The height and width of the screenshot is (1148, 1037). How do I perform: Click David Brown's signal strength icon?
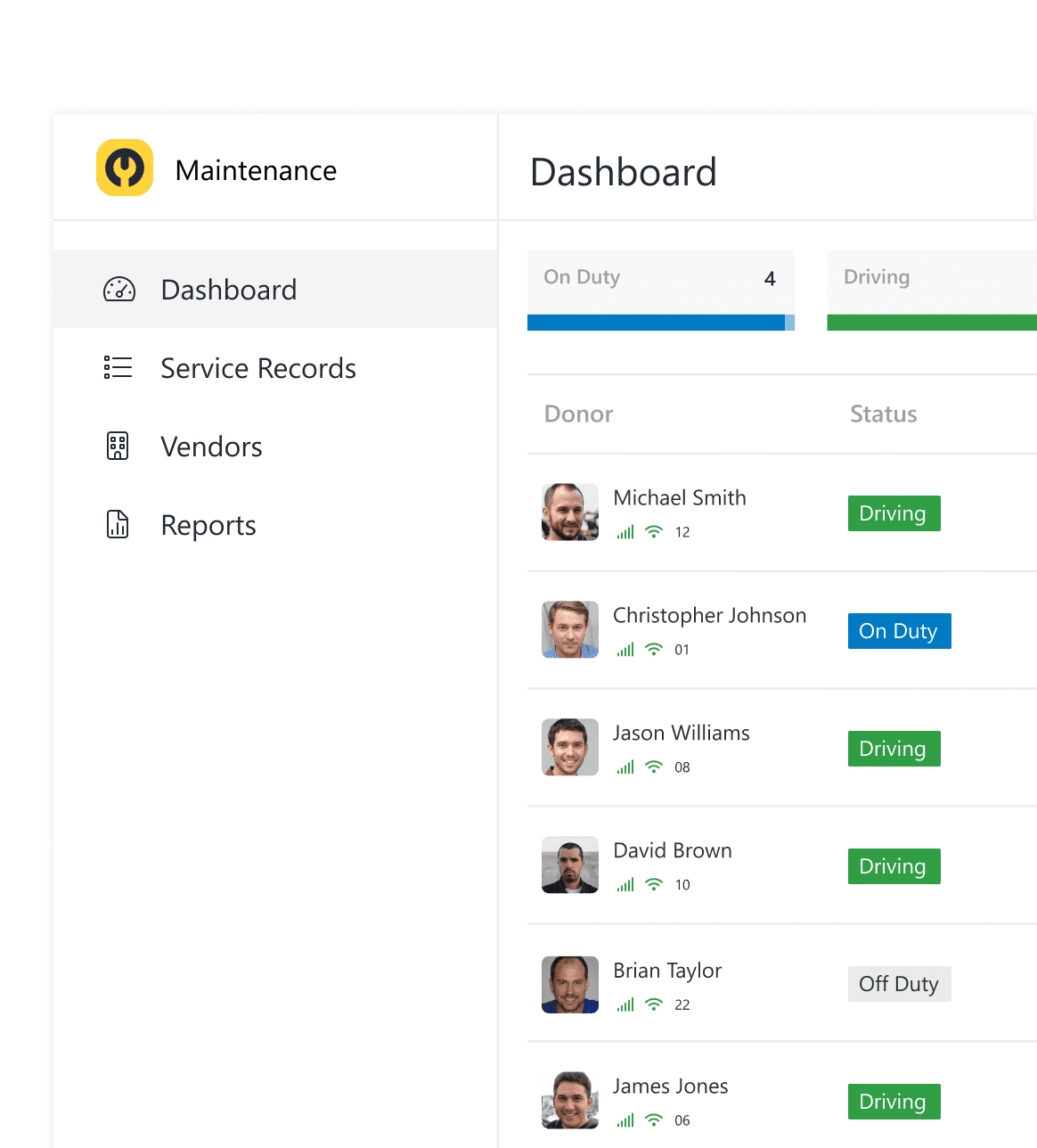(x=625, y=884)
